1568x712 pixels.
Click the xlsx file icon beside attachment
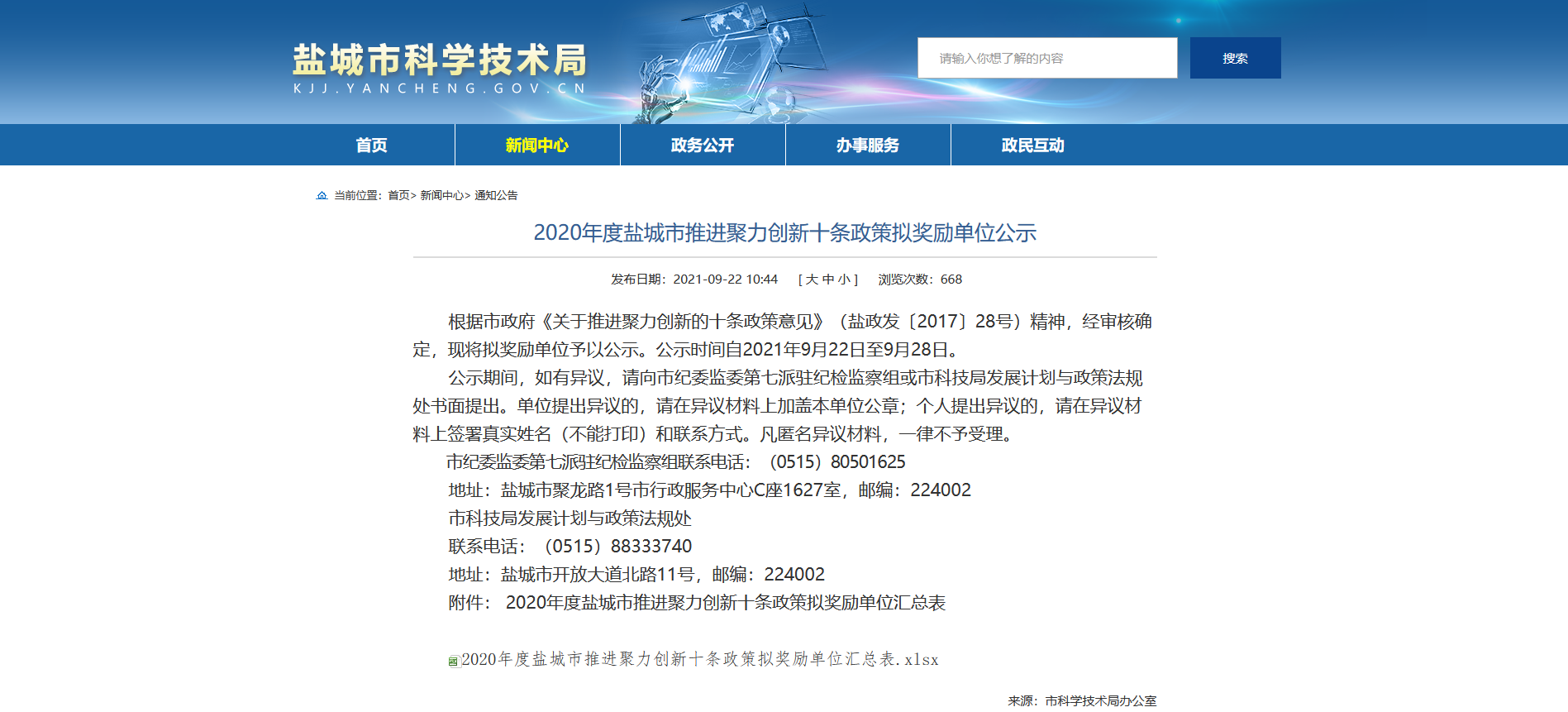pos(453,661)
